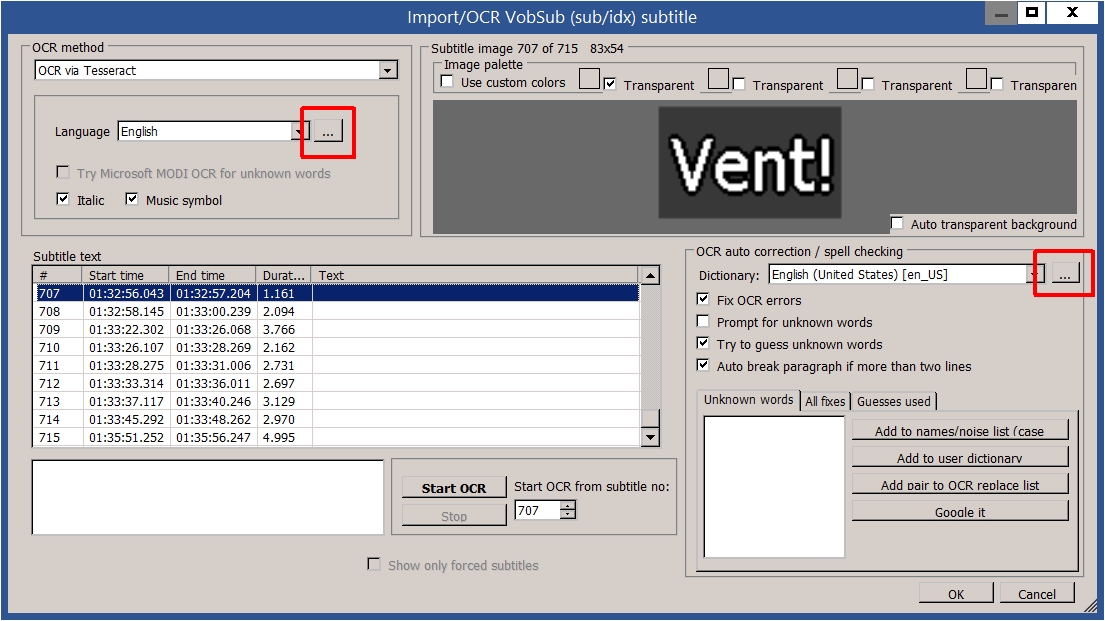The height and width of the screenshot is (621, 1105).
Task: Pick the fourth palette color swatch
Action: [976, 79]
